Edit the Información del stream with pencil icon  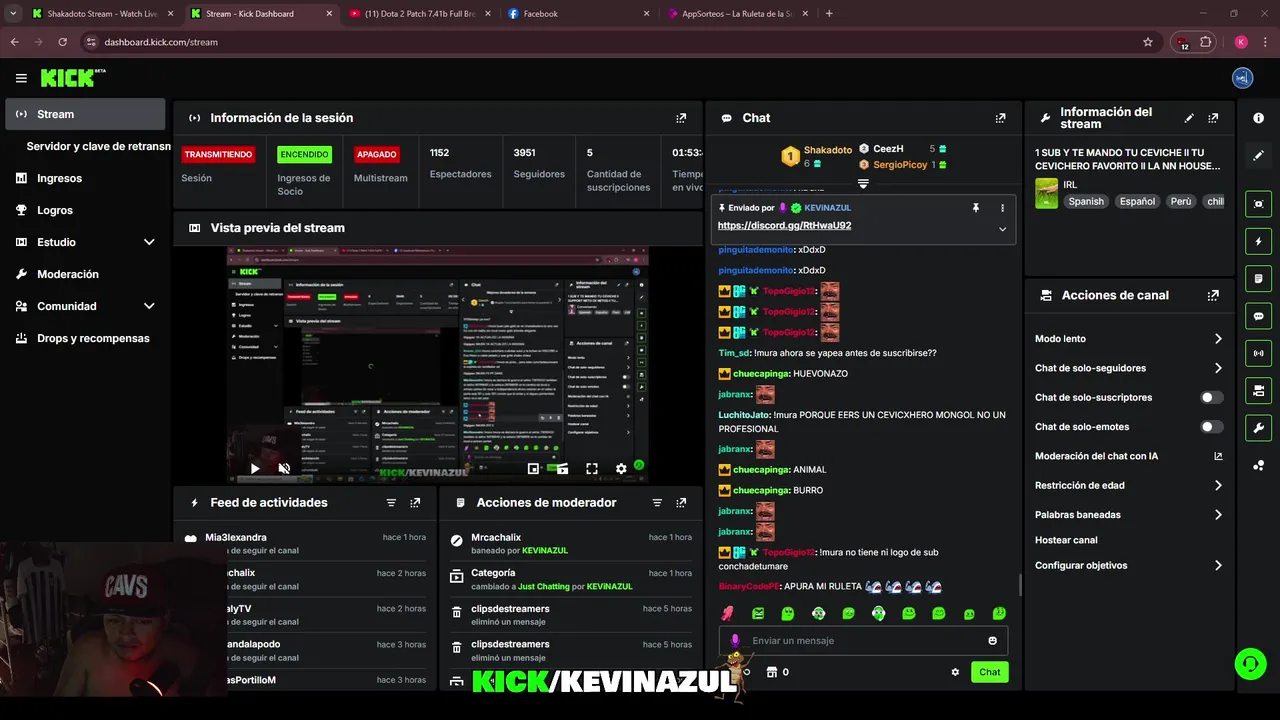point(1189,118)
